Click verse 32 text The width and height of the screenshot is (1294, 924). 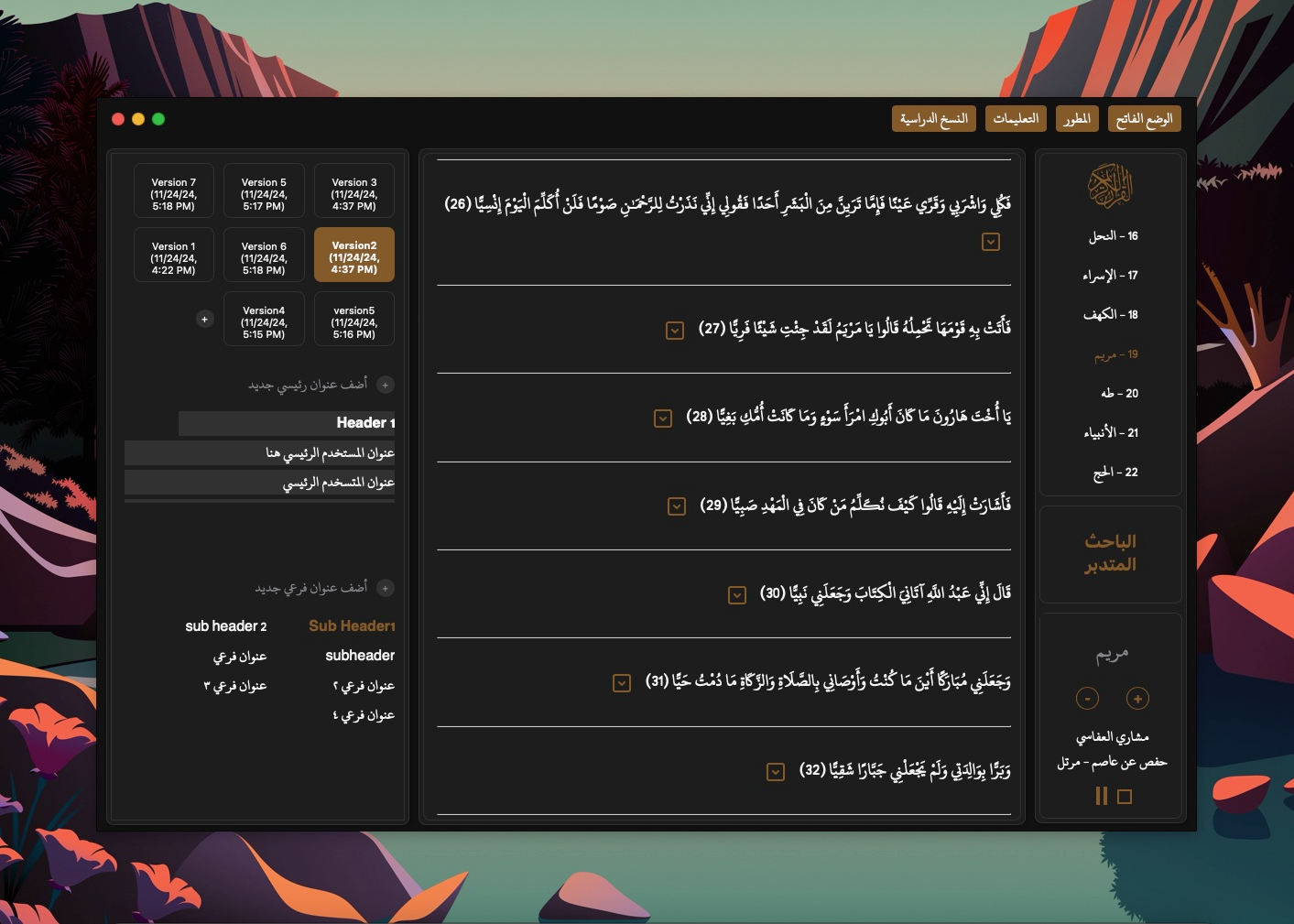[x=905, y=770]
